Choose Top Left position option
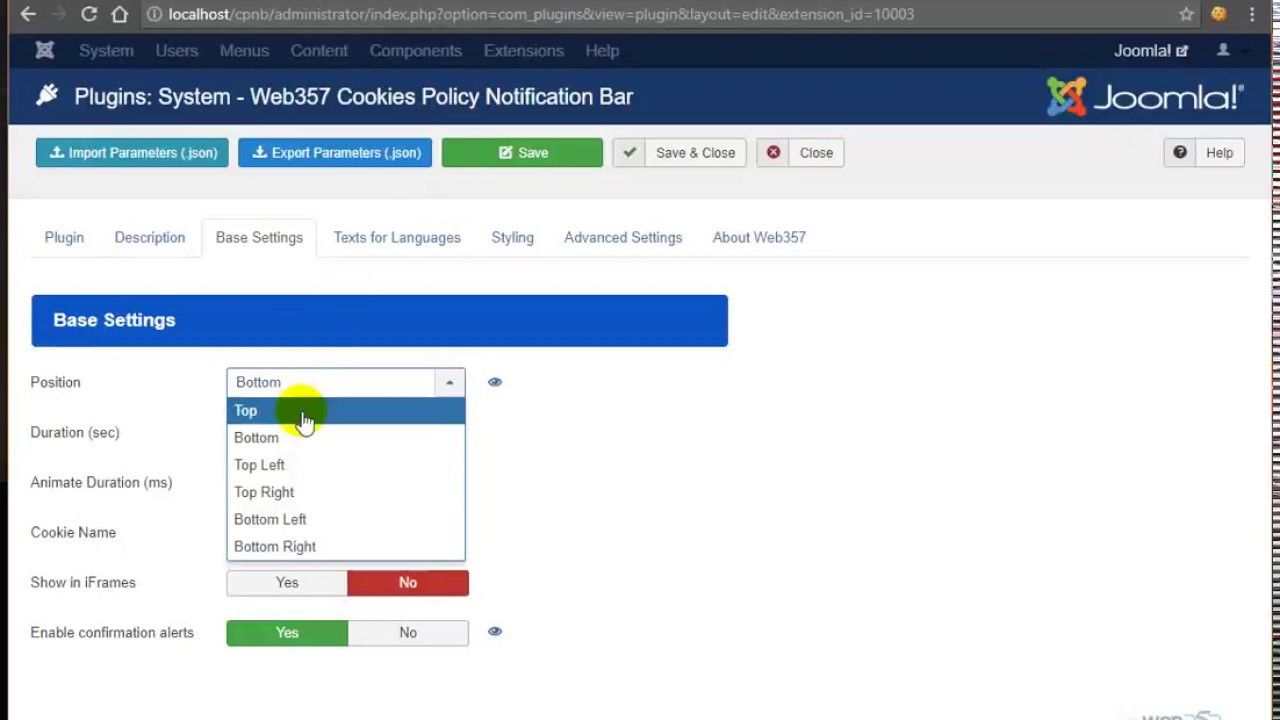The height and width of the screenshot is (720, 1280). [346, 465]
